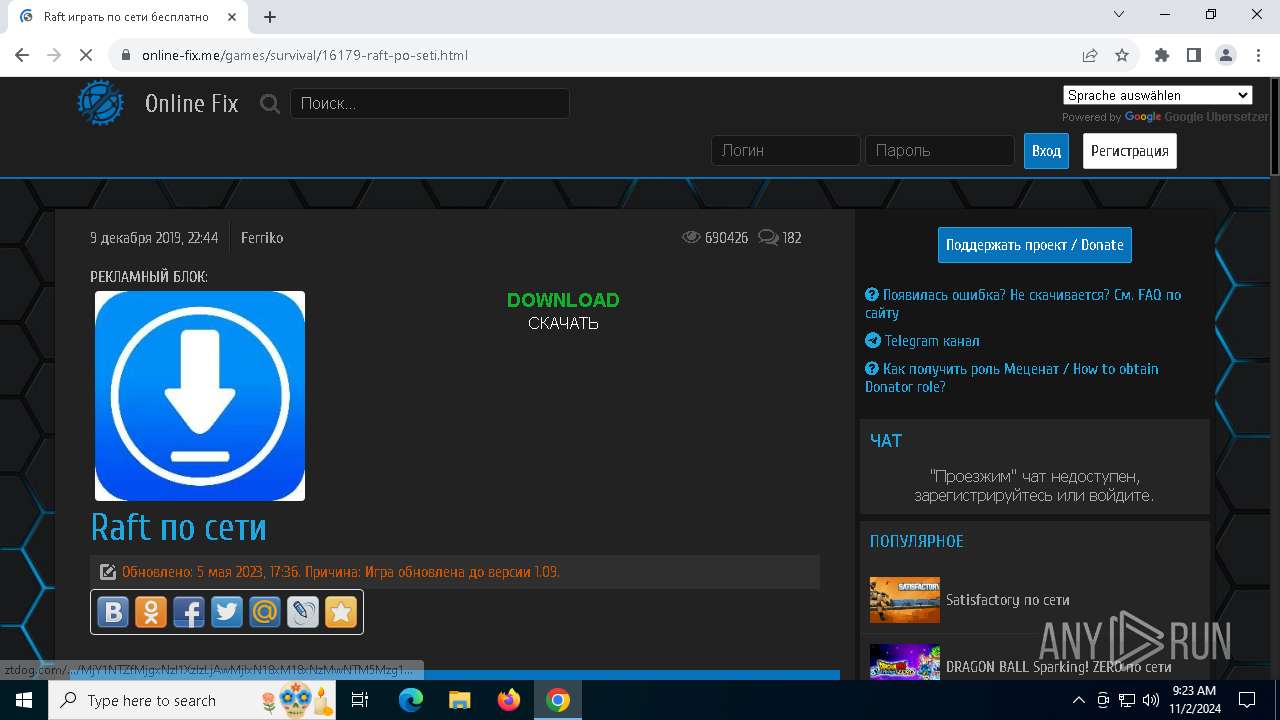Bookmark this page with star icon
Image resolution: width=1280 pixels, height=720 pixels.
[x=1122, y=55]
